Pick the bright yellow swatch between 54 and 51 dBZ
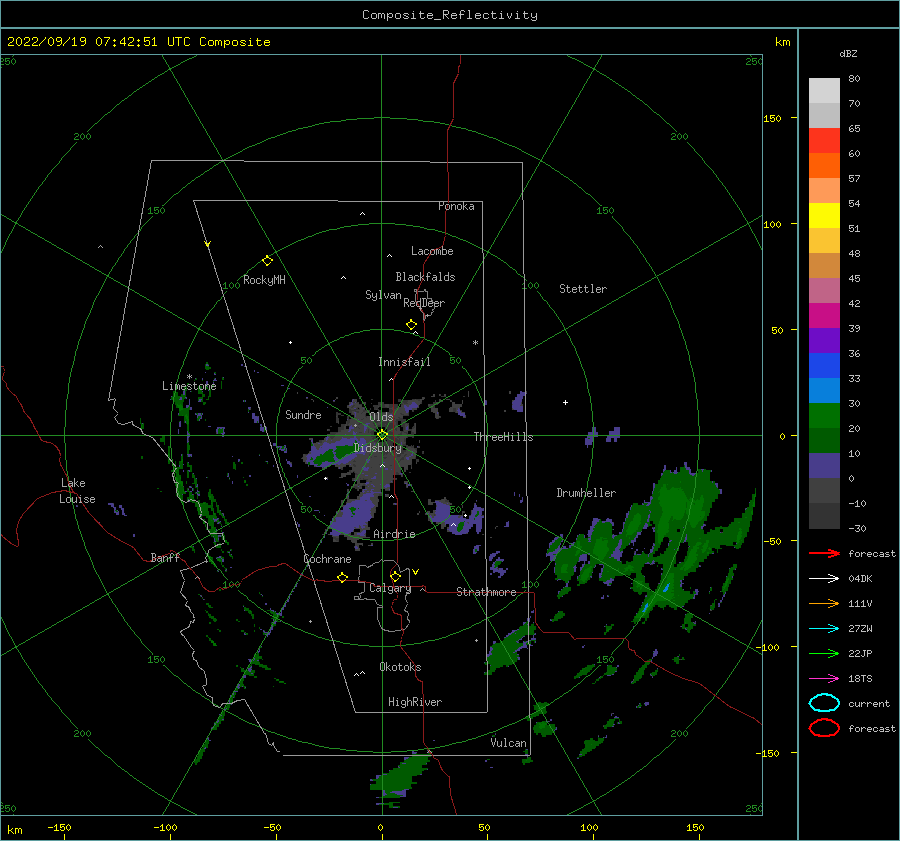The width and height of the screenshot is (900, 841). click(x=824, y=215)
